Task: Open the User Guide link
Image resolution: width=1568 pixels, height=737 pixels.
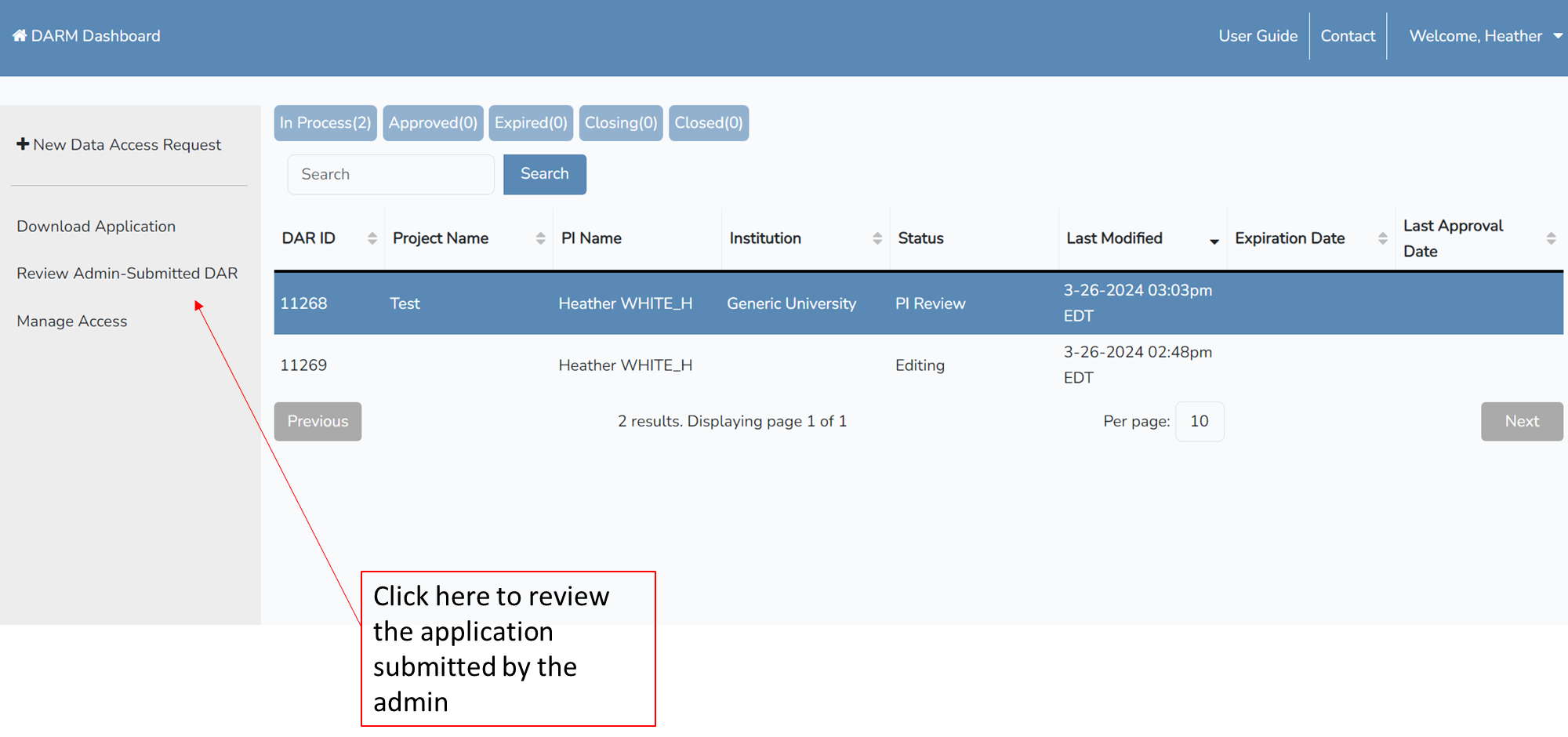Action: pyautogui.click(x=1258, y=36)
